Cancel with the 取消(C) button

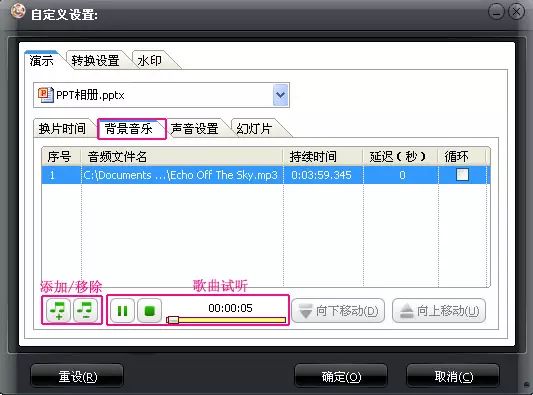[453, 376]
